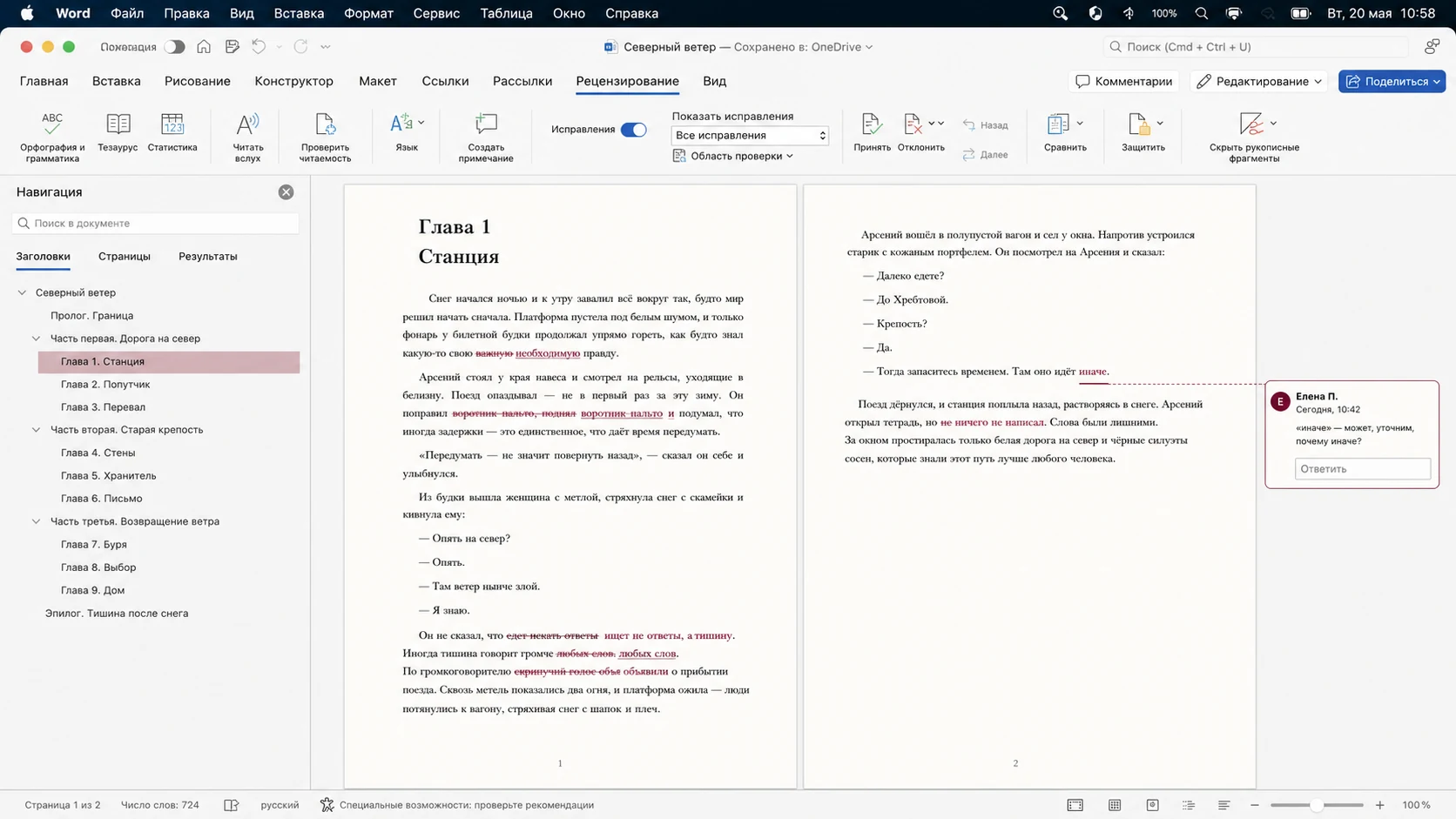Image resolution: width=1456 pixels, height=819 pixels.
Task: Accept the tracked change
Action: [872, 132]
